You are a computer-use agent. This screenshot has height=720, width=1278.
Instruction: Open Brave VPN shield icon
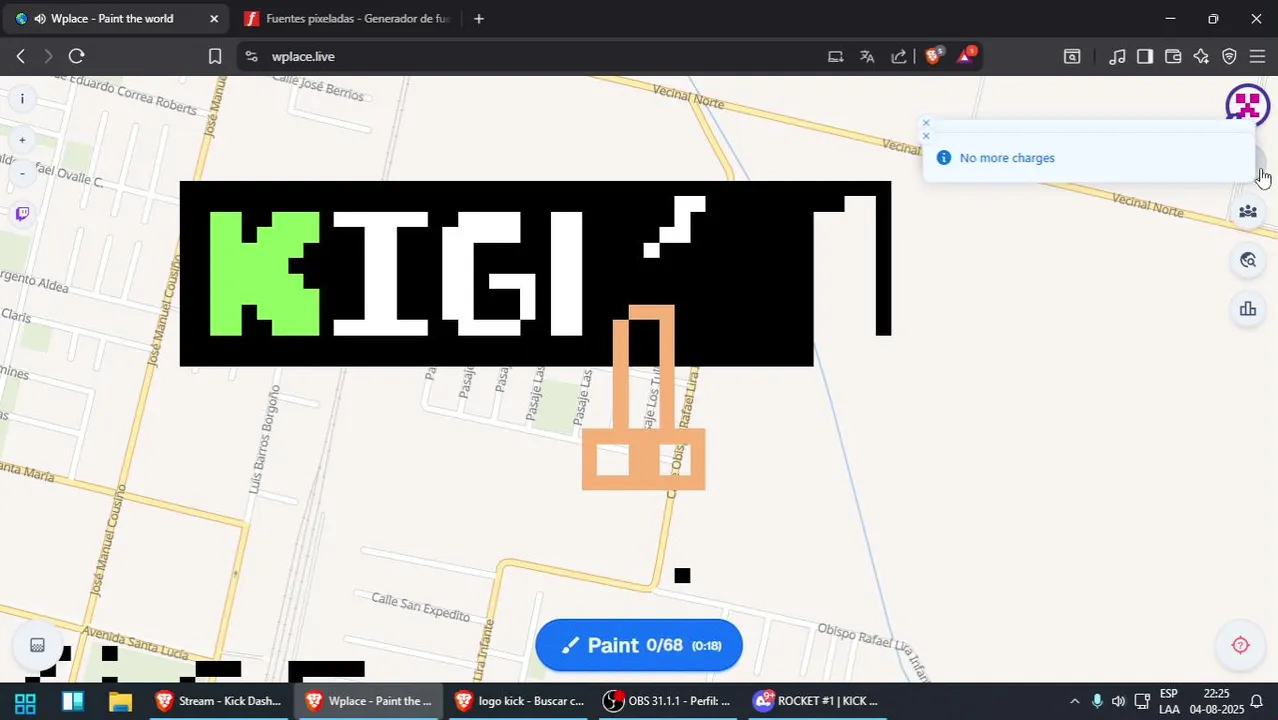pos(1229,56)
